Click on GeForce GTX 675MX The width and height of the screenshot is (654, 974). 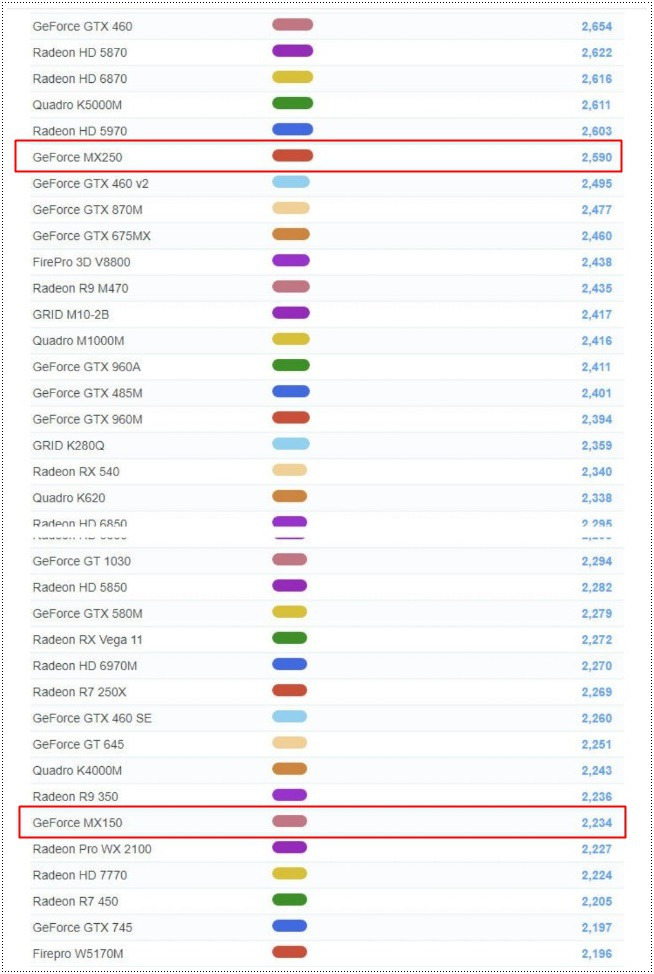click(x=91, y=236)
